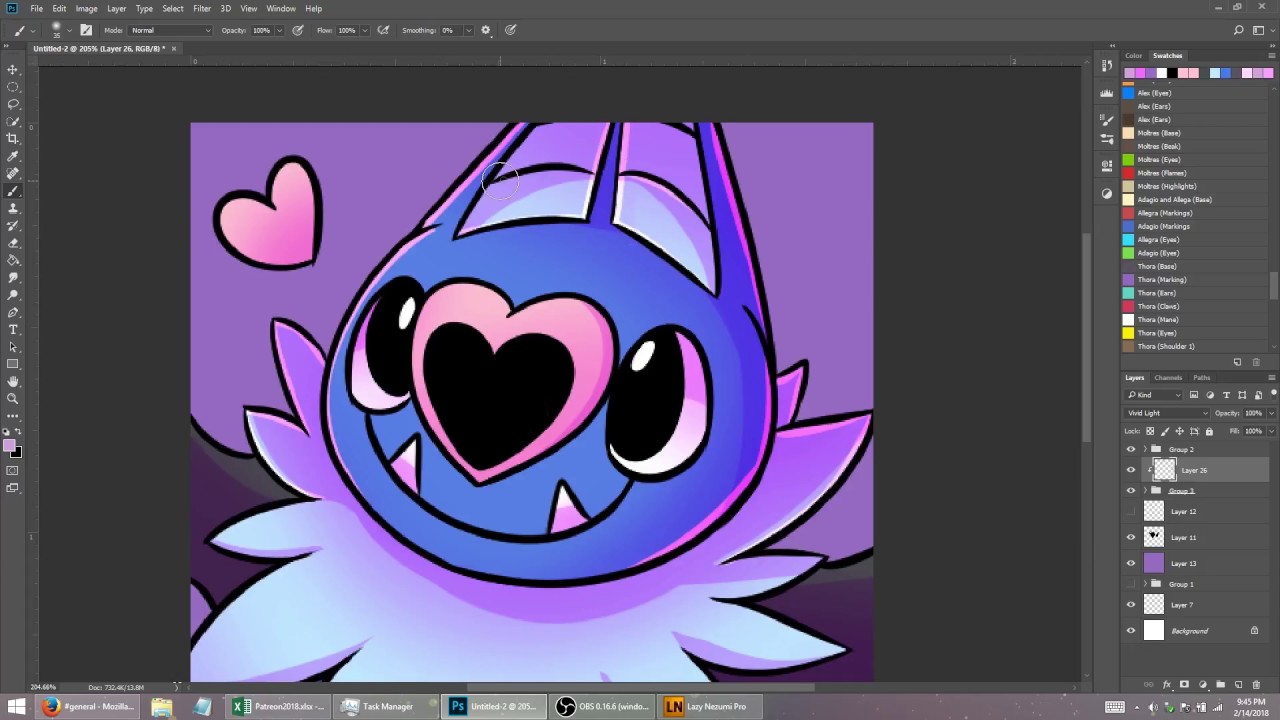
Task: Open layer filter Kind dropdown
Action: pyautogui.click(x=1154, y=395)
